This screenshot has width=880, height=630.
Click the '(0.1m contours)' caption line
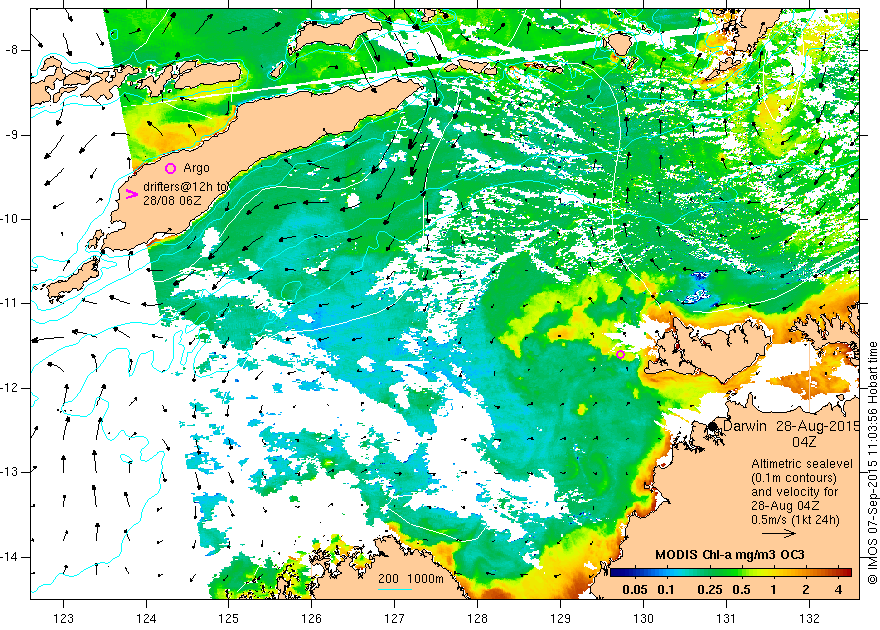click(794, 478)
